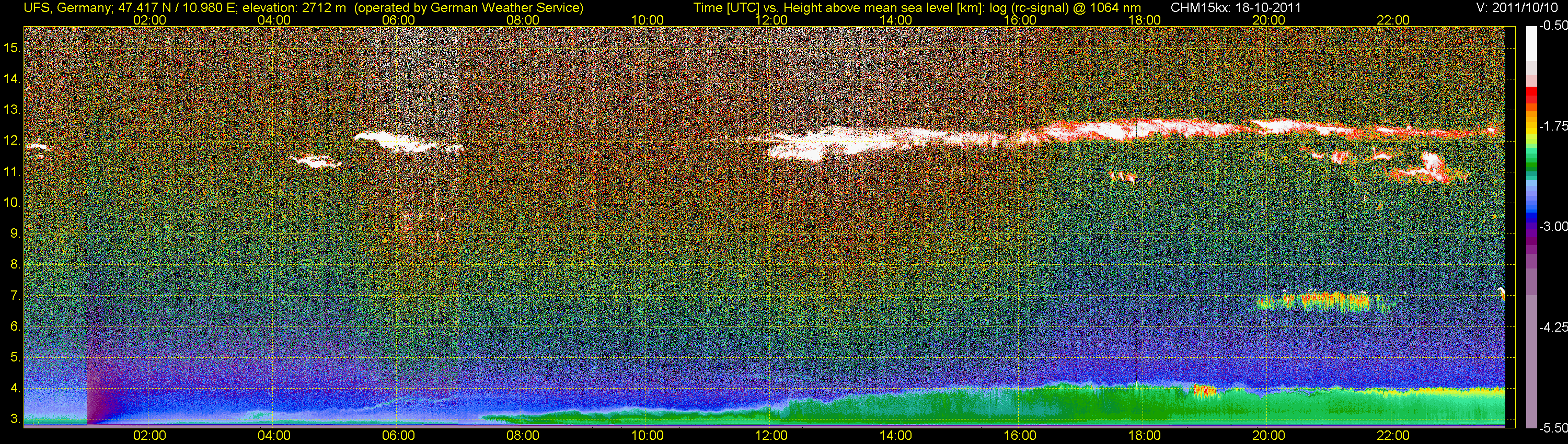Select the "-1.75" color scale value

pos(1553,126)
